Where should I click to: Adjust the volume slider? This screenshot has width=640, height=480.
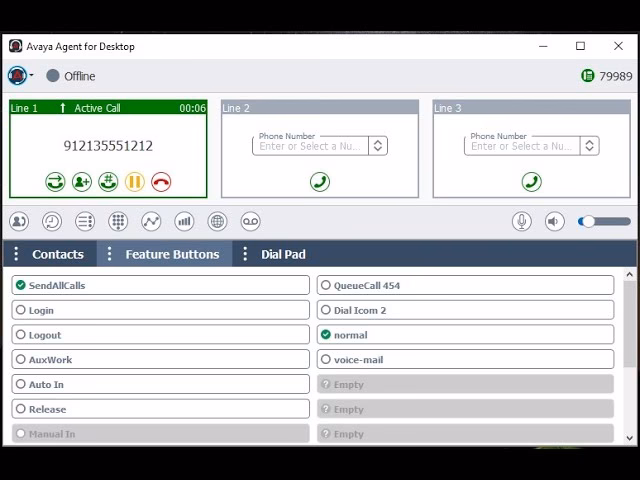604,222
